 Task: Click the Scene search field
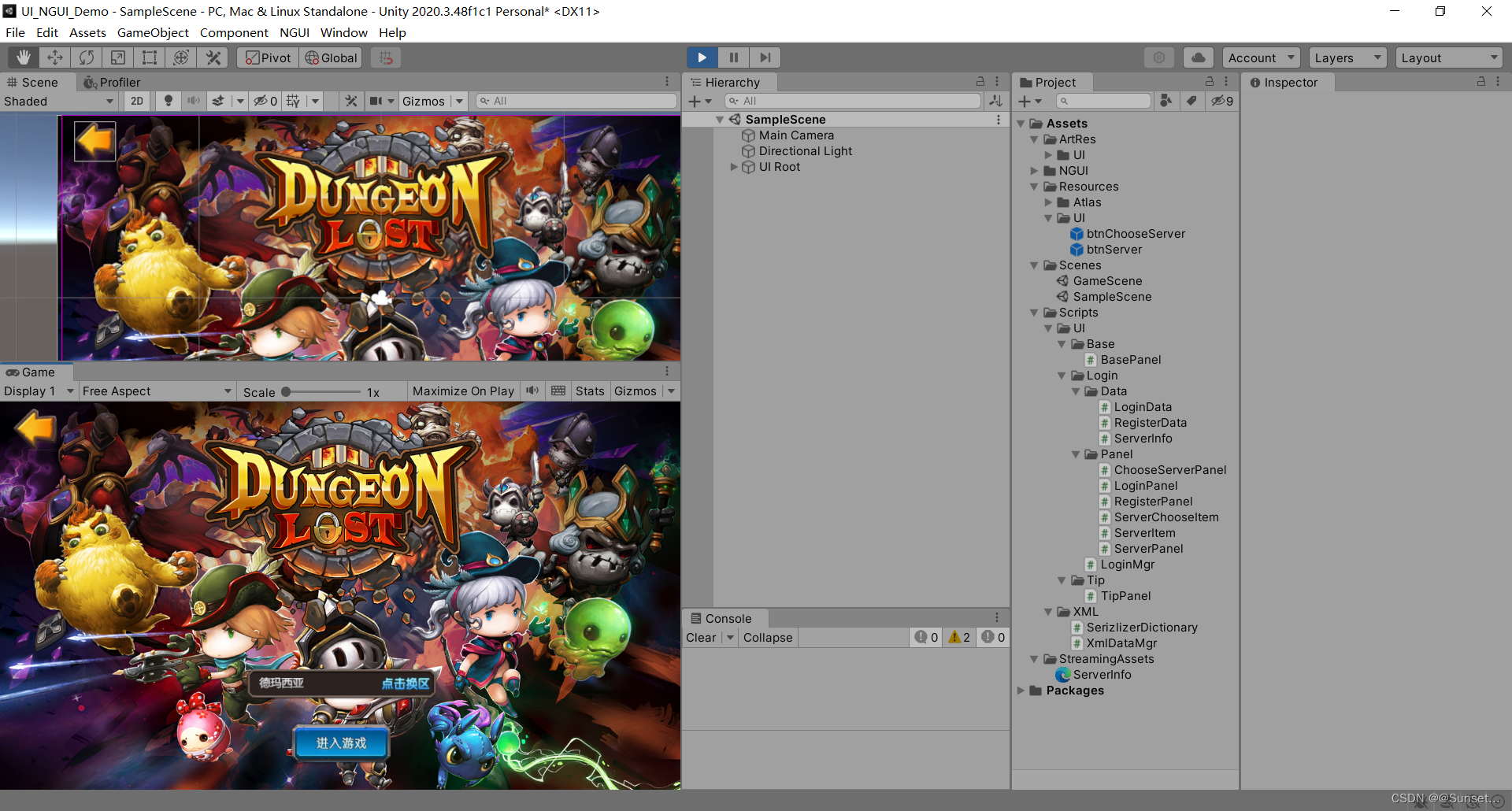(576, 101)
